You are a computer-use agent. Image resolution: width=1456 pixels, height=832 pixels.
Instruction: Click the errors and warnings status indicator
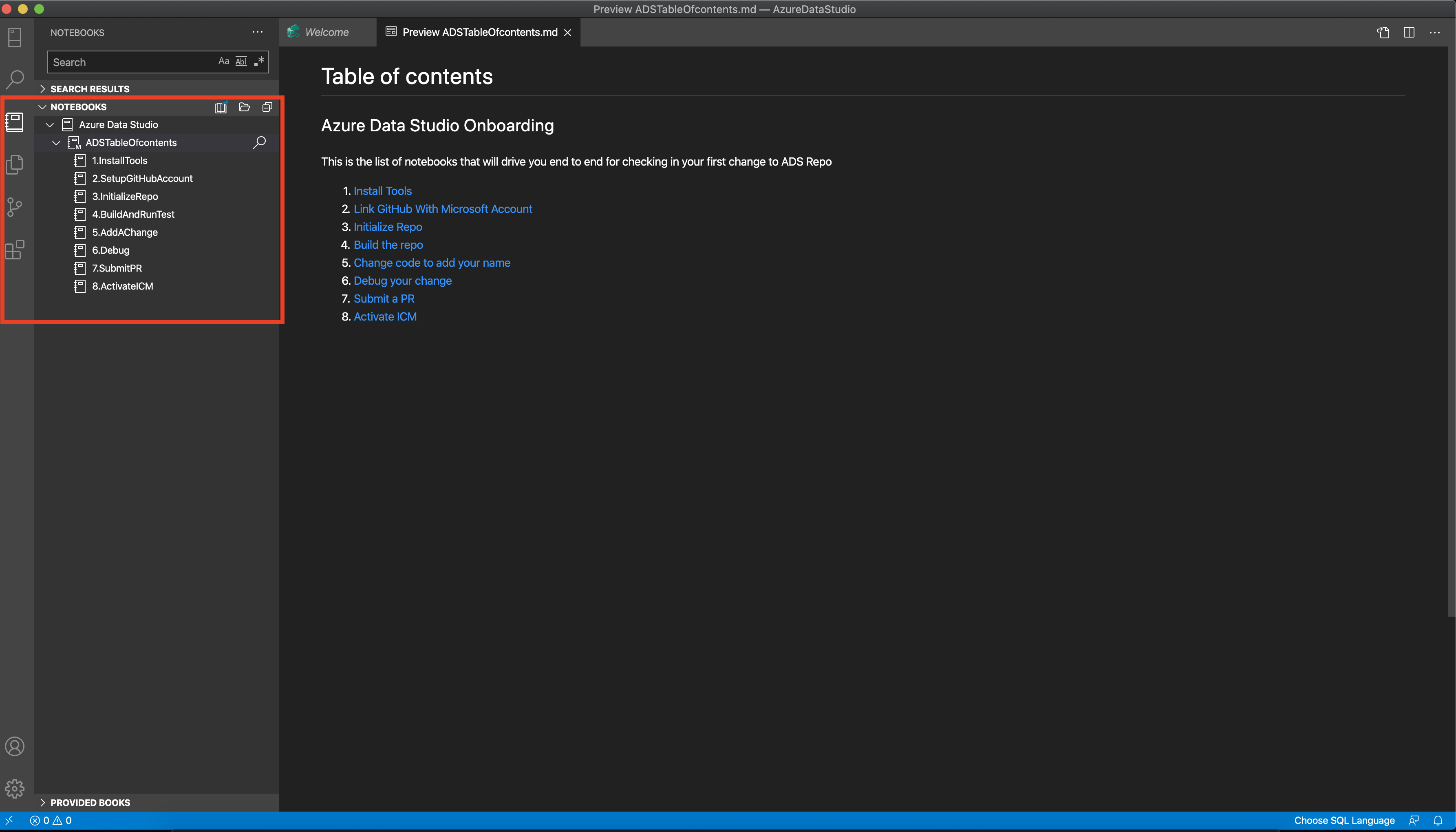(51, 820)
